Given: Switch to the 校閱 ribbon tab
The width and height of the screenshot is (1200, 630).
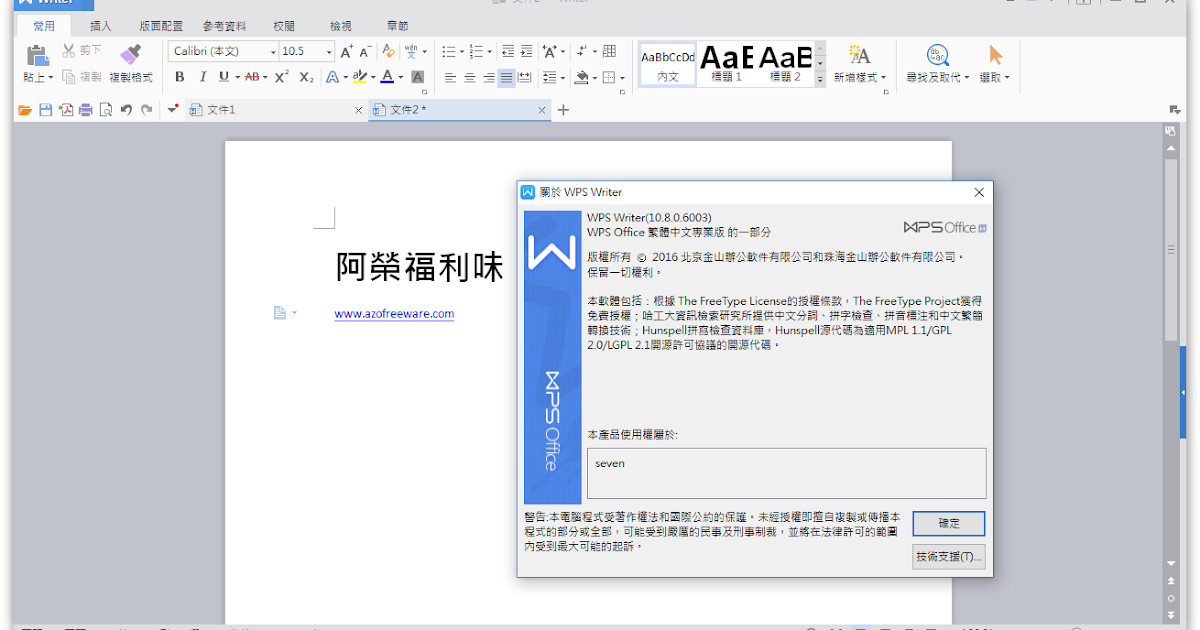Looking at the screenshot, I should click(x=284, y=26).
